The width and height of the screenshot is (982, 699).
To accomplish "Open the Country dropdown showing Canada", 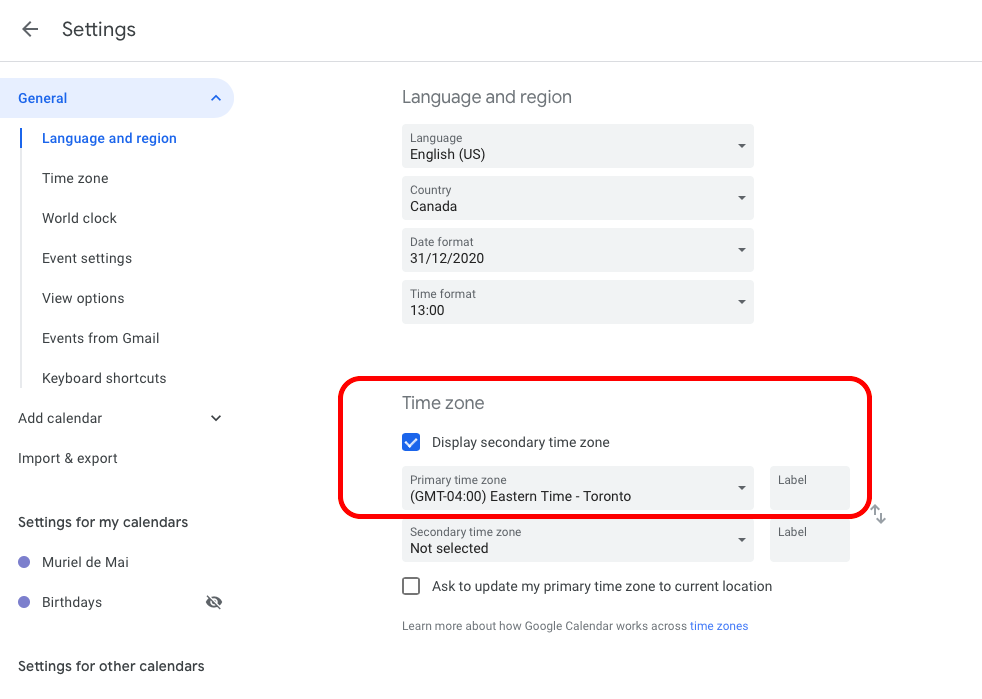I will tap(577, 198).
